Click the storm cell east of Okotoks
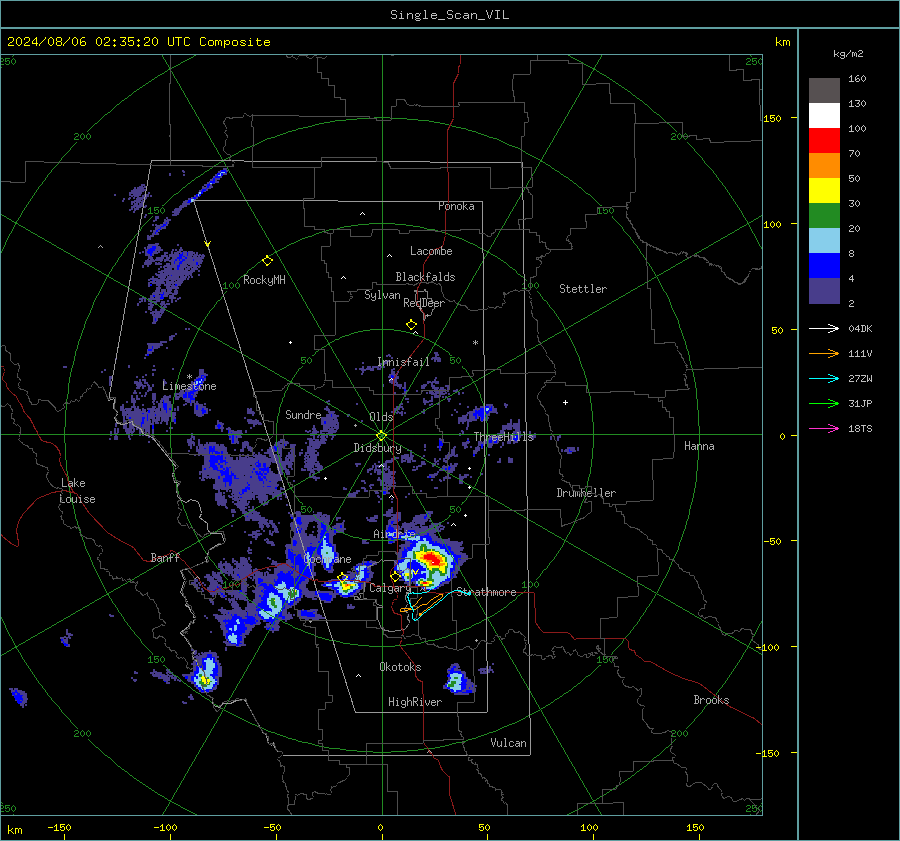Screen dimensions: 900x841 [x=458, y=680]
